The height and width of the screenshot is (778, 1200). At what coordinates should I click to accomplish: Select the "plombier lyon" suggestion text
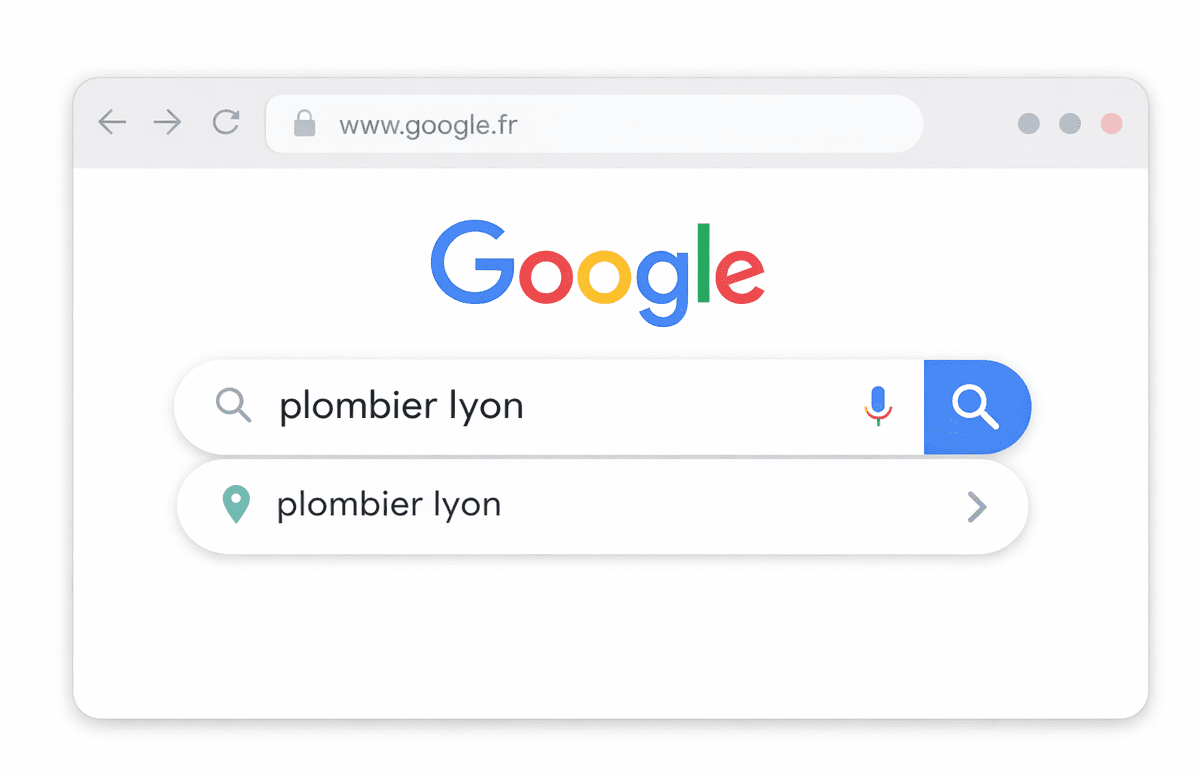(389, 505)
